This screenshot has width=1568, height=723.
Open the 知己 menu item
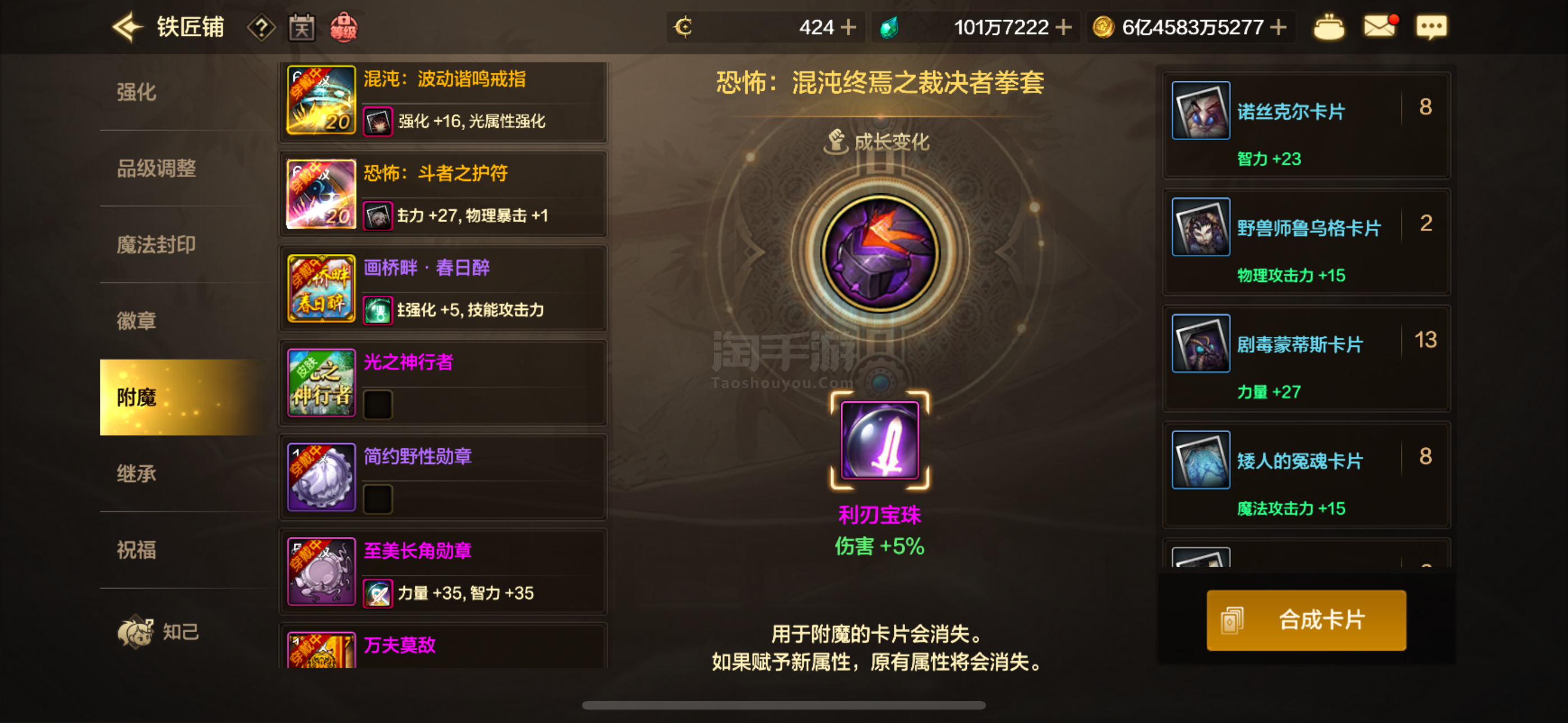tap(159, 632)
